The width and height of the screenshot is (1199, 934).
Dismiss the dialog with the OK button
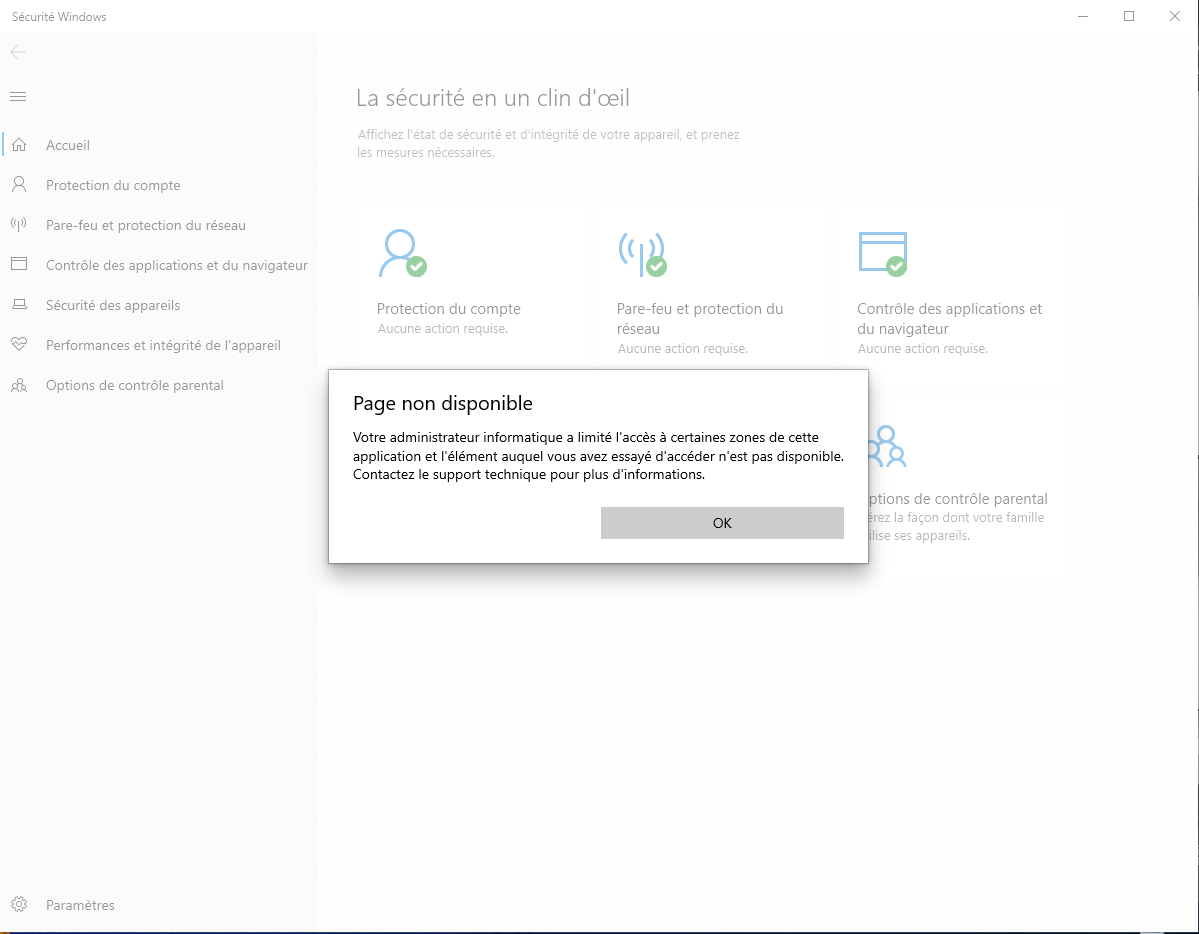(722, 522)
